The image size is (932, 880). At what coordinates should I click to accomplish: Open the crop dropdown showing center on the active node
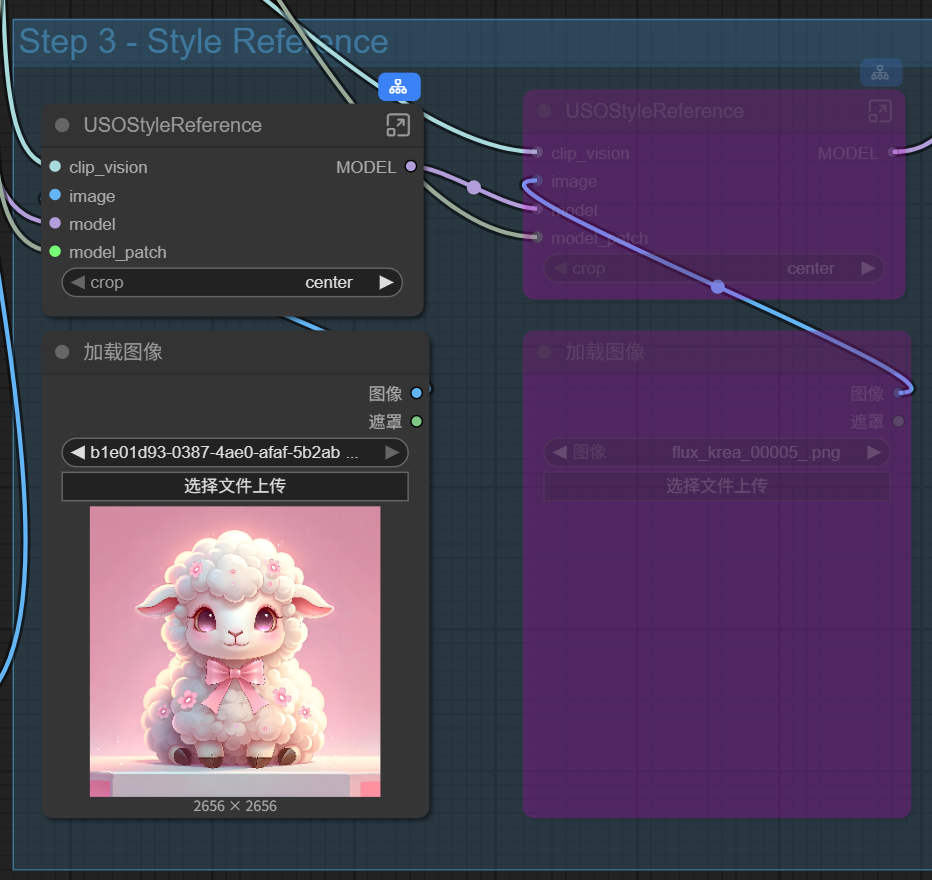click(232, 282)
